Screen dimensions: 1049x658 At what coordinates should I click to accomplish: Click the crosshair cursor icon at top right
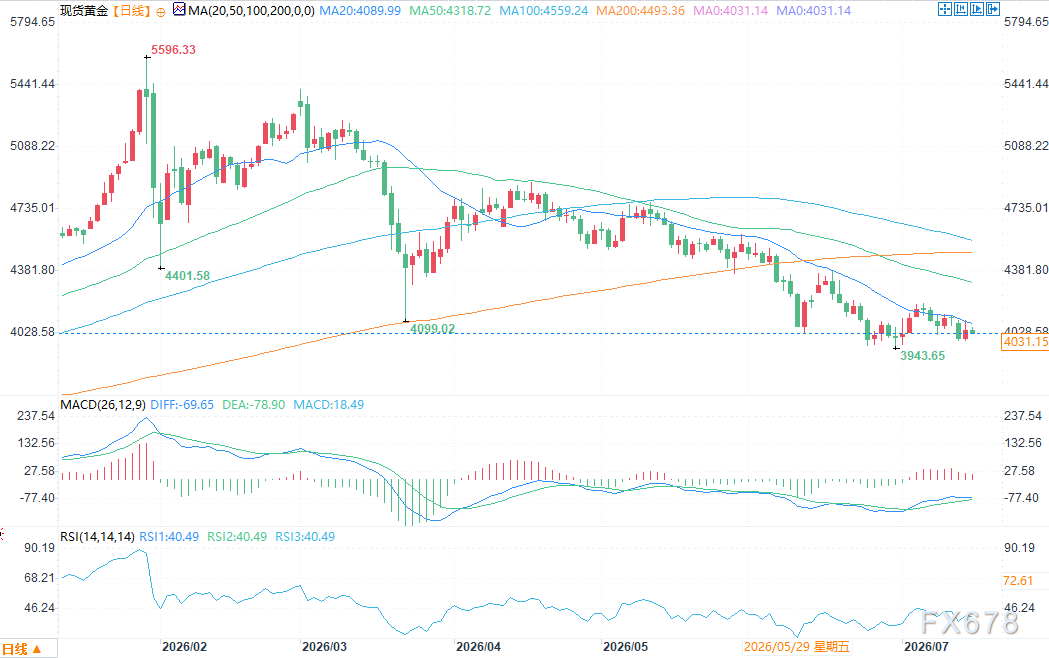945,9
